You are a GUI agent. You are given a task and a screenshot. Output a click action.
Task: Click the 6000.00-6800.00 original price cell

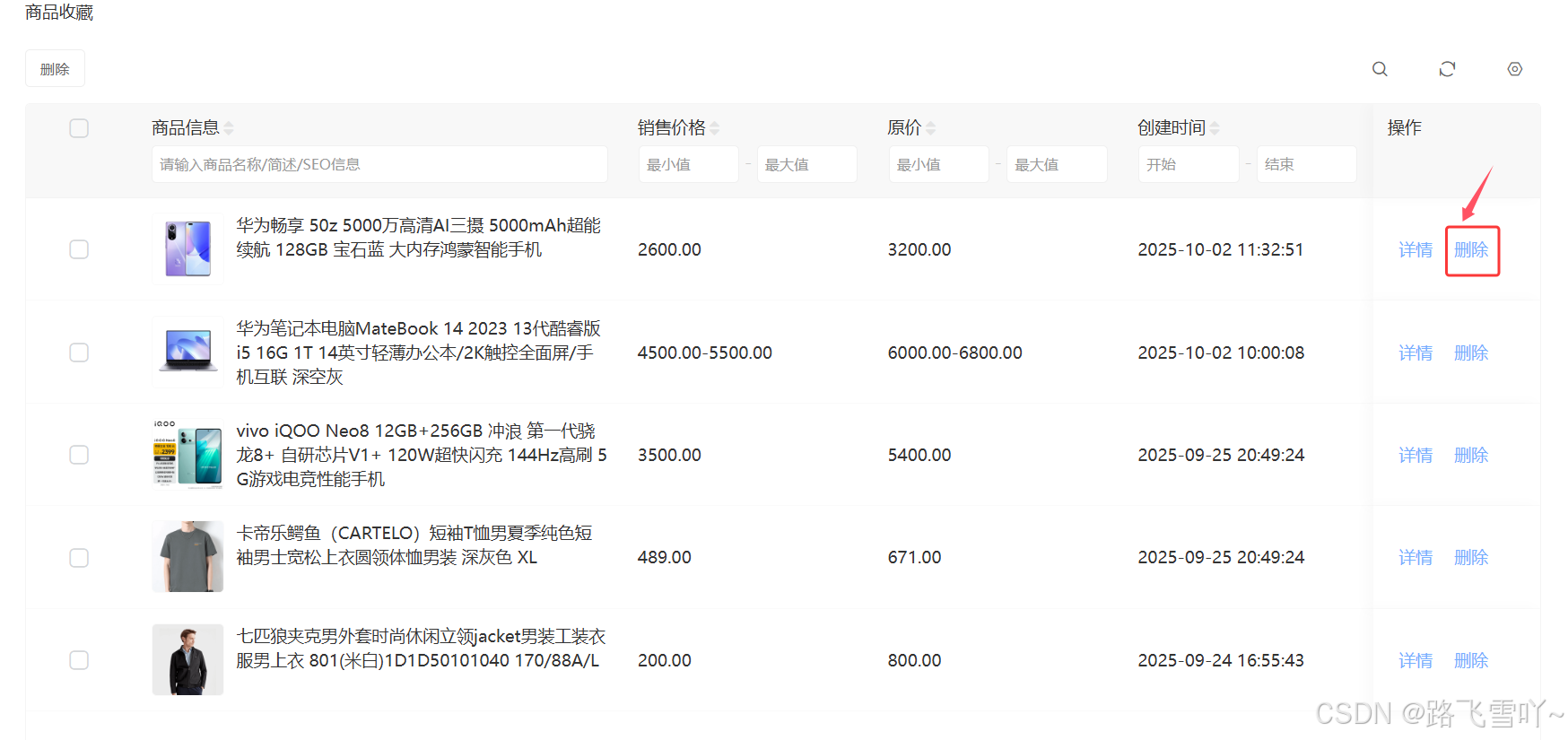coord(955,353)
